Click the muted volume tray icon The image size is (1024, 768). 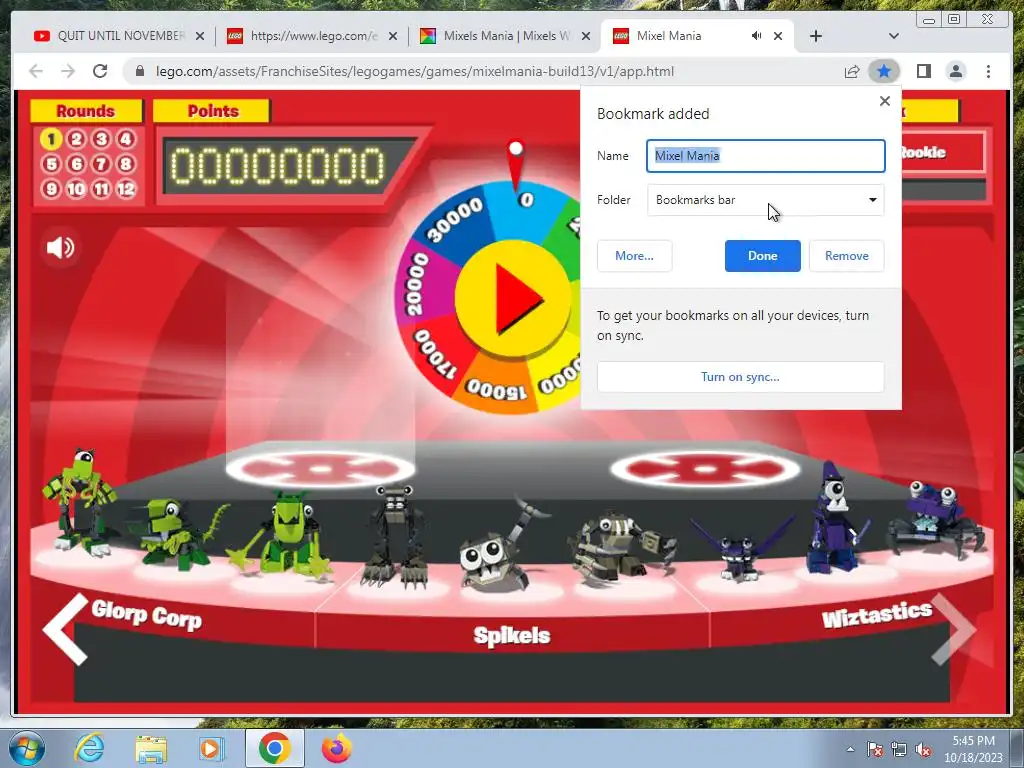[x=923, y=749]
